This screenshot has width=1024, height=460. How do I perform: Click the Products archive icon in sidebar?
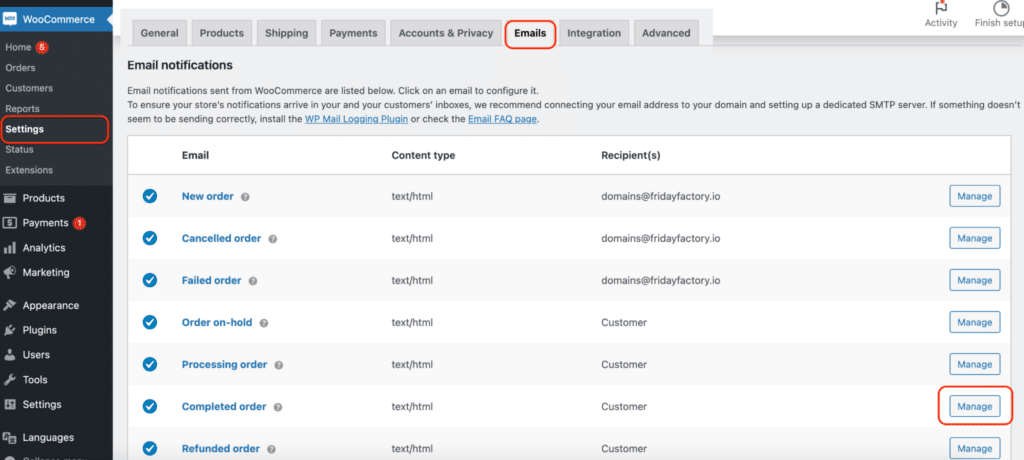point(9,198)
